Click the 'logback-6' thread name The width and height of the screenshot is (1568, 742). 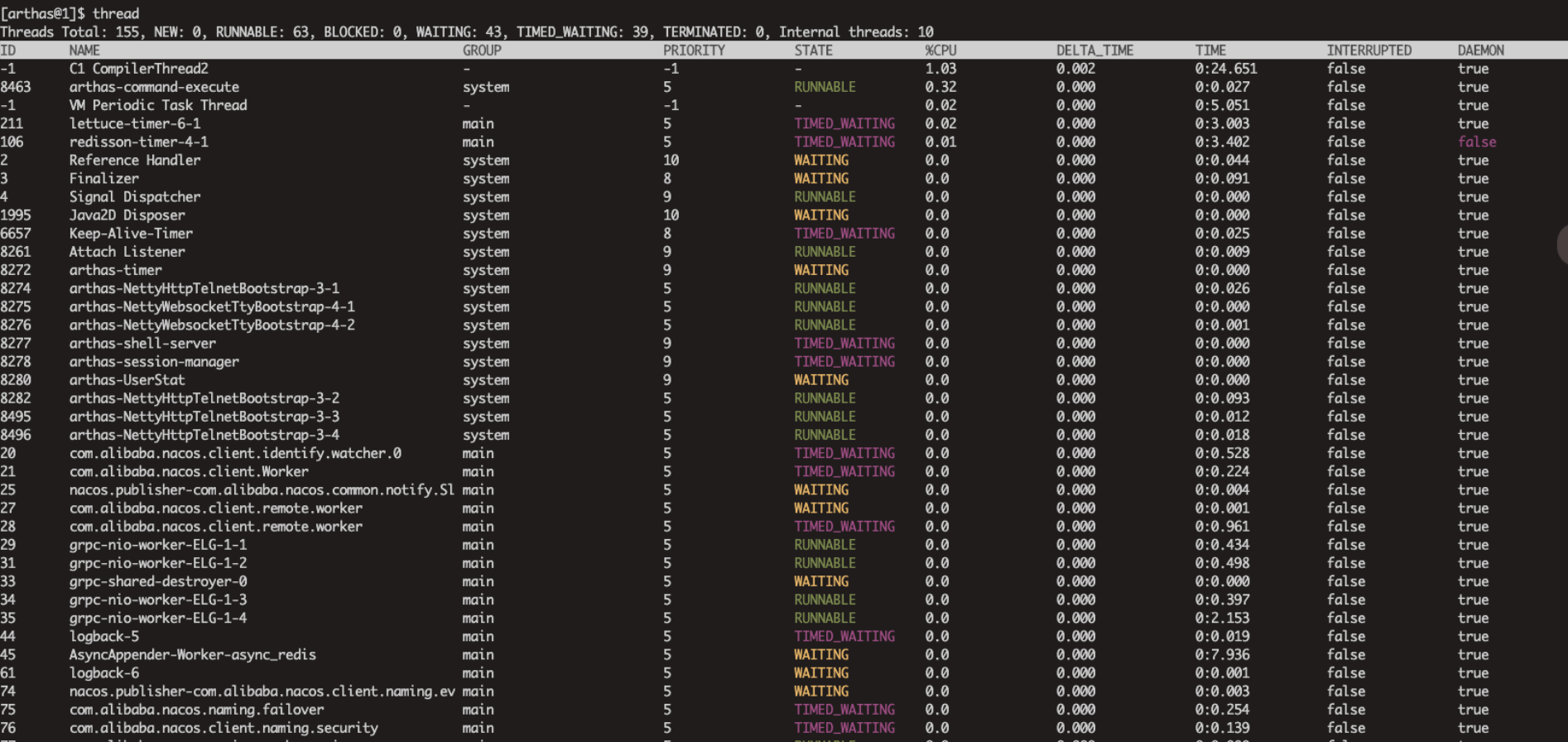(x=103, y=672)
